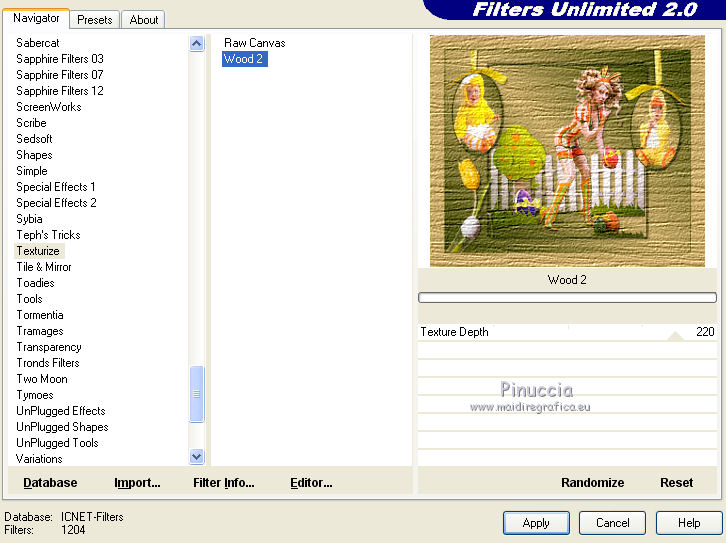
Task: Reset the filter settings
Action: 676,483
